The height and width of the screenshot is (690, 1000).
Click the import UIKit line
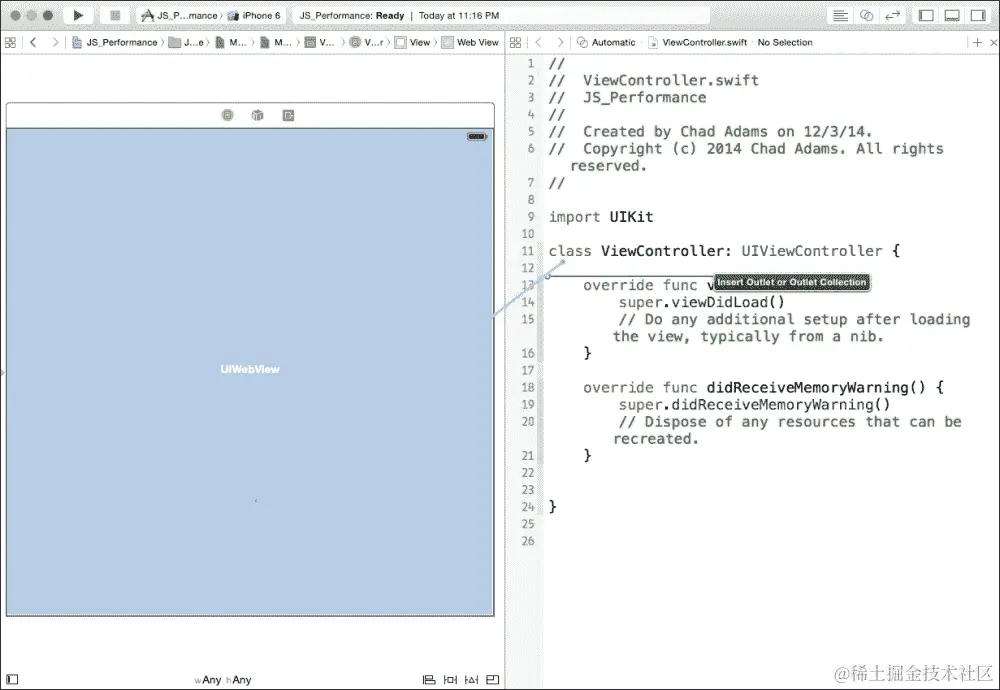point(601,217)
